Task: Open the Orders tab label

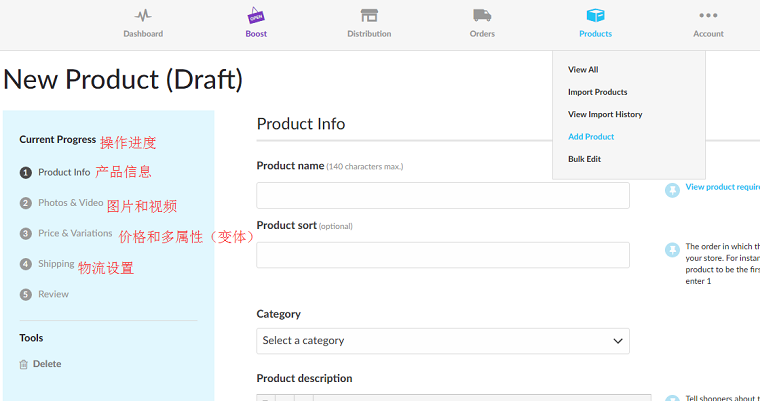Action: pyautogui.click(x=482, y=34)
